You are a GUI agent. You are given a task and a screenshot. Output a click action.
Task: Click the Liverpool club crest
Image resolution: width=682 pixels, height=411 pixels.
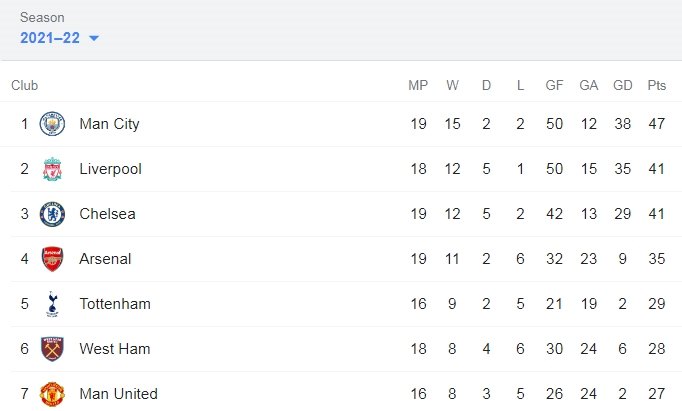tap(52, 169)
